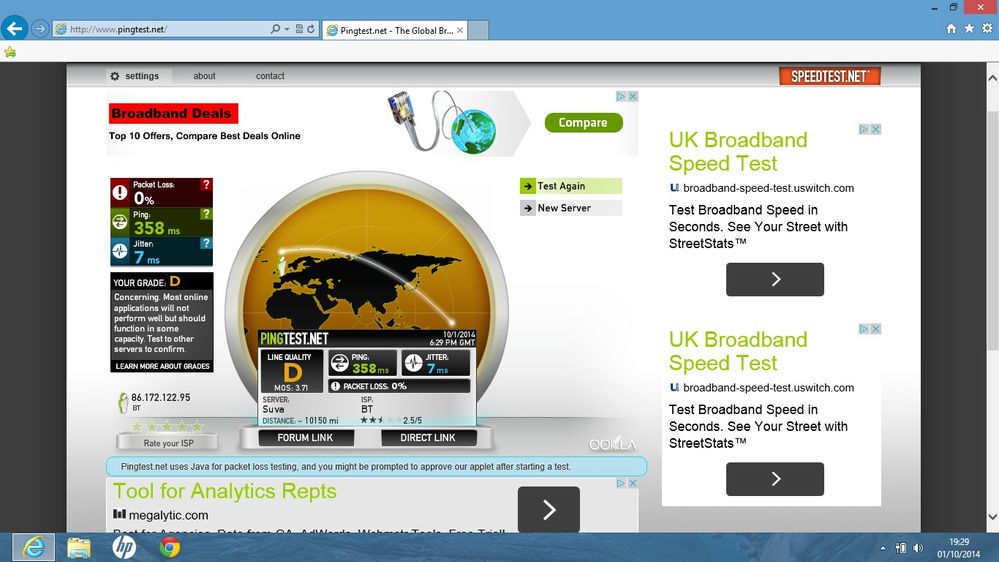Click the DIRECT LINK button
Viewport: 999px width, 562px height.
(428, 438)
